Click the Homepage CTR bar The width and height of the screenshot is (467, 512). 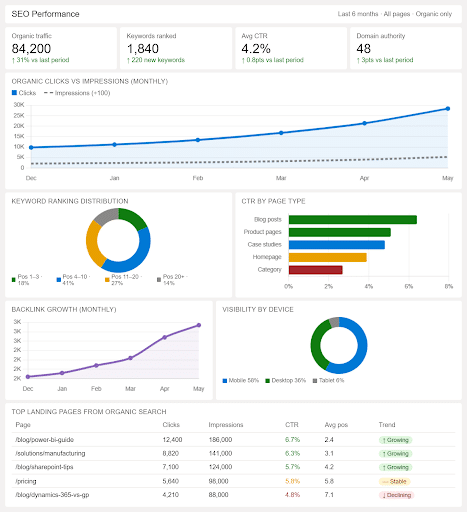(x=328, y=257)
